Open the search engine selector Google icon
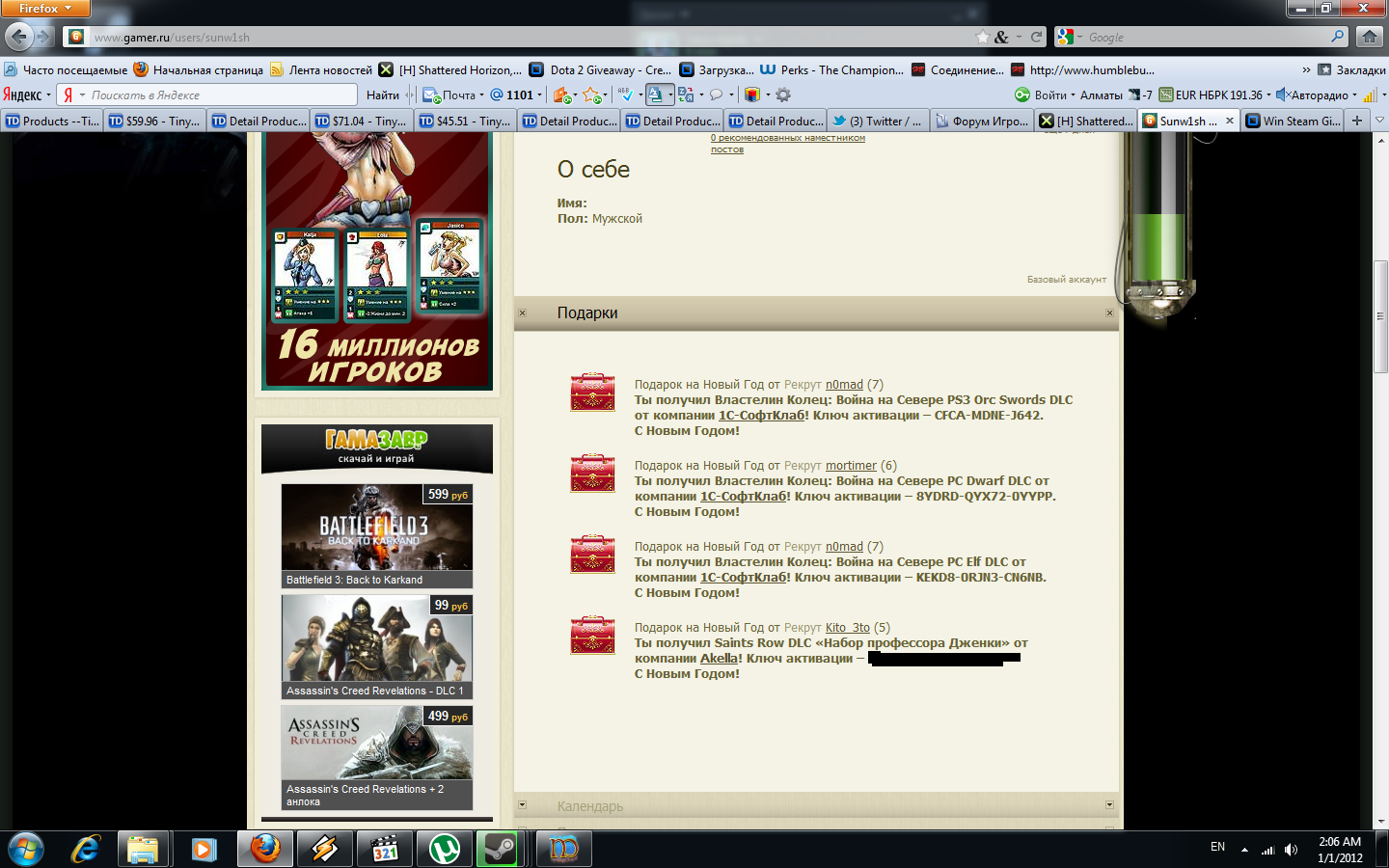The width and height of the screenshot is (1389, 868). click(x=1069, y=37)
